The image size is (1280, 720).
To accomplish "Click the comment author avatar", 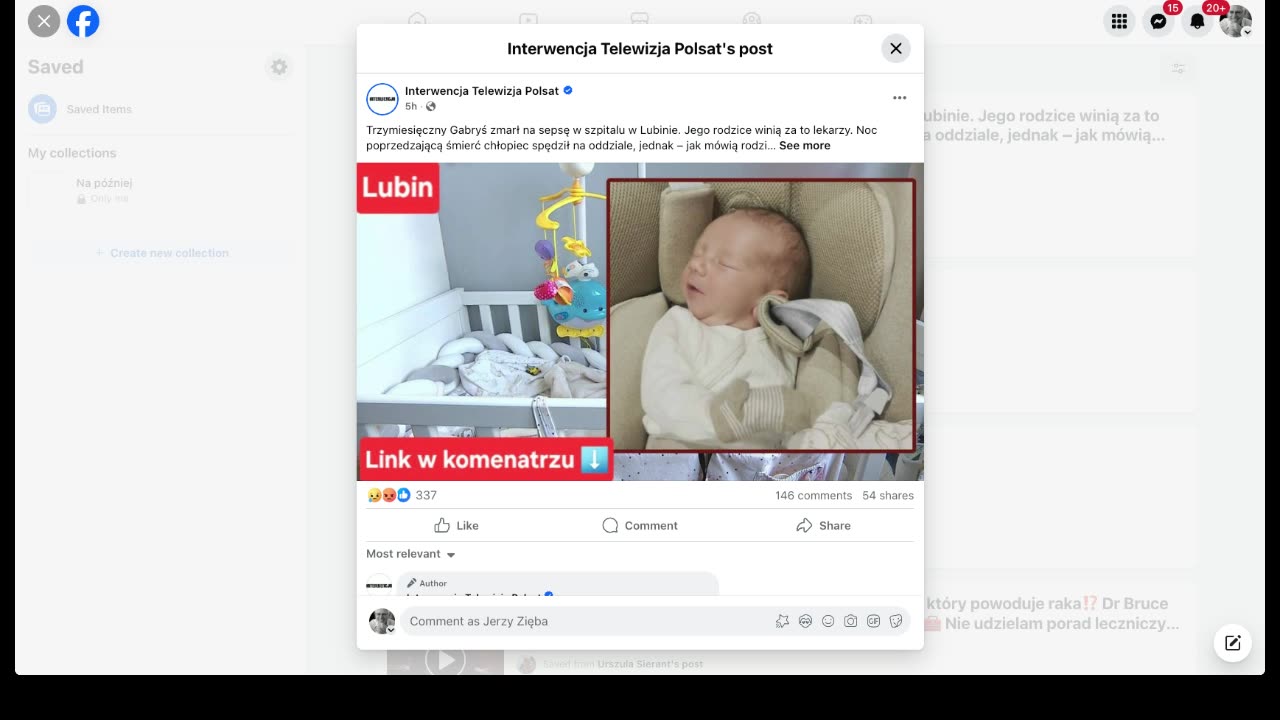I will point(379,586).
